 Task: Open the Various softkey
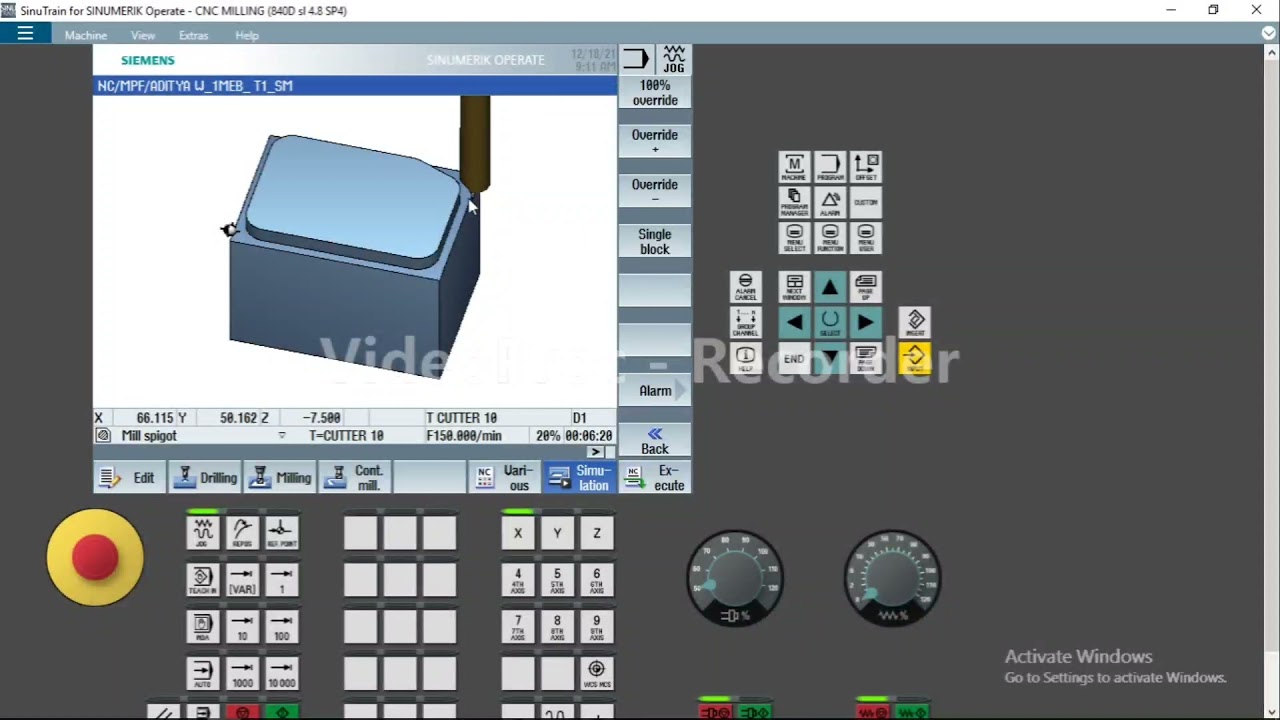pyautogui.click(x=505, y=478)
